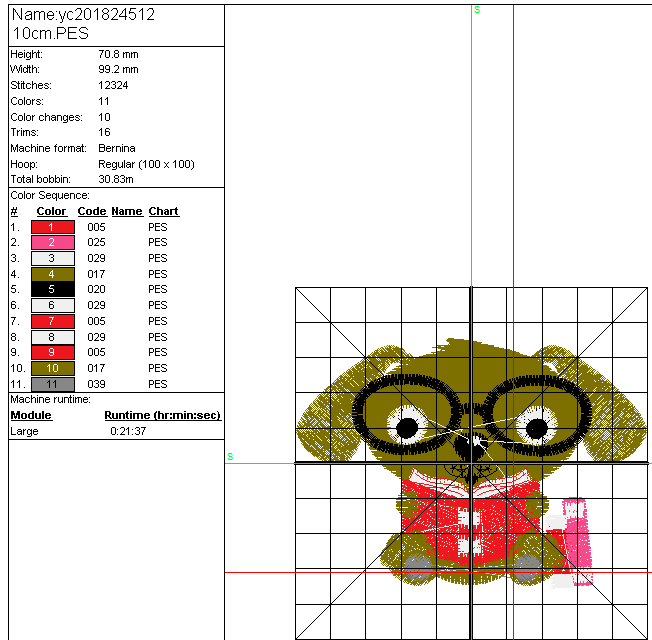Click the 'Machine runtime:' label
Screen dimensions: 652x640
tap(50, 399)
